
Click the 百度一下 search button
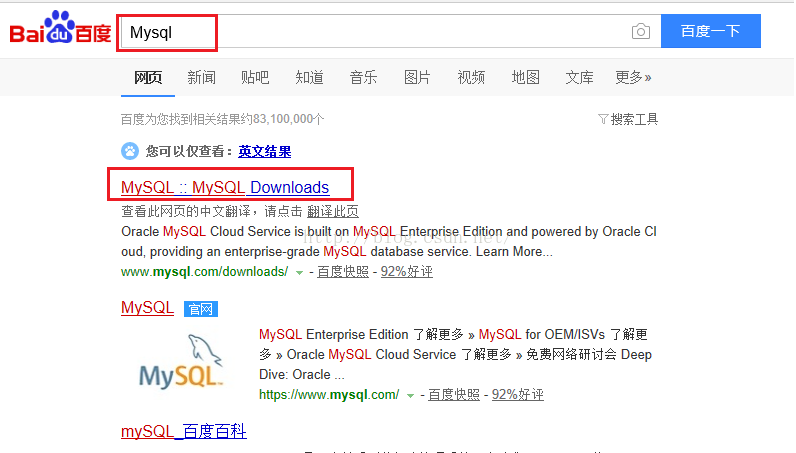click(711, 31)
